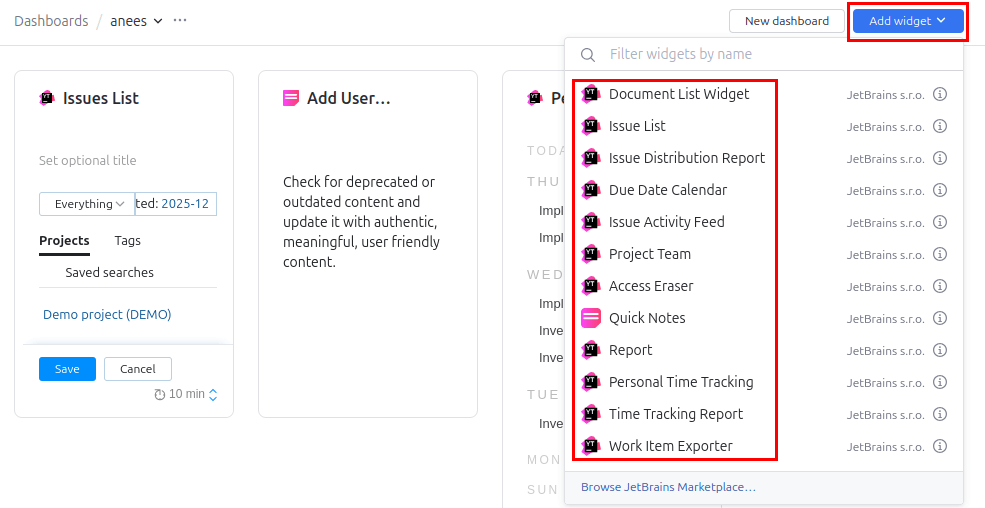Open the Add widget dropdown
This screenshot has width=985, height=508.
(907, 21)
